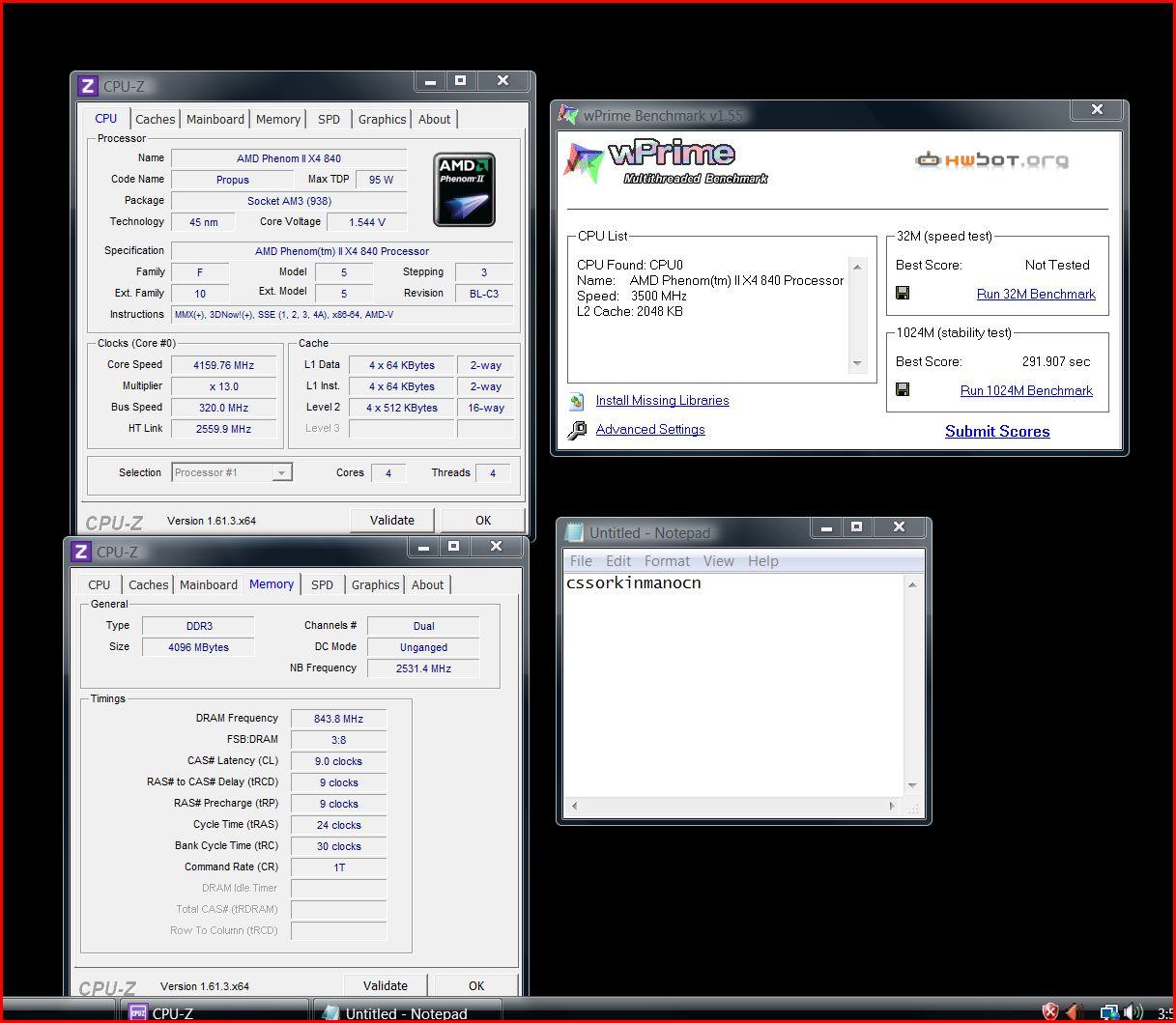Click the network tray icon

tap(1109, 1012)
